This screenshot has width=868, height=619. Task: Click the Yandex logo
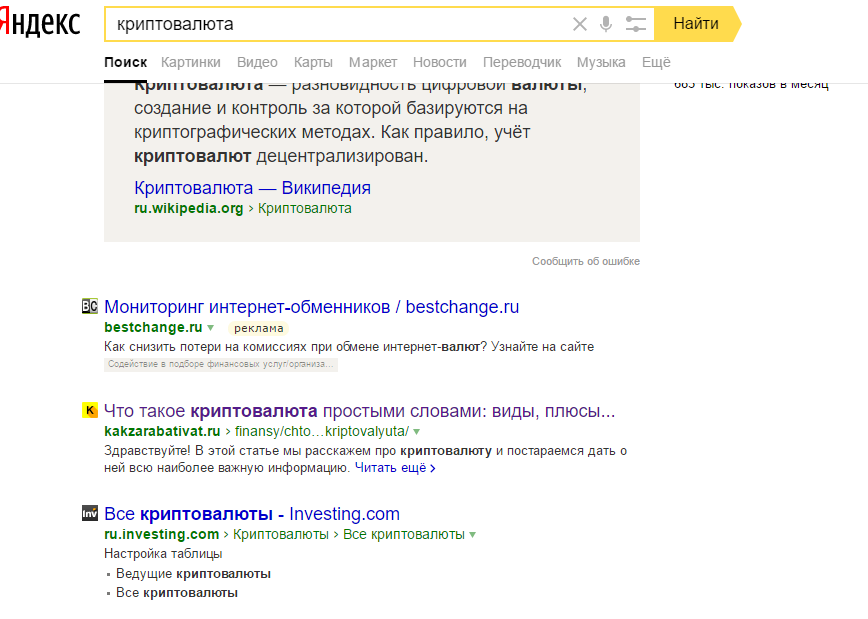tap(40, 23)
